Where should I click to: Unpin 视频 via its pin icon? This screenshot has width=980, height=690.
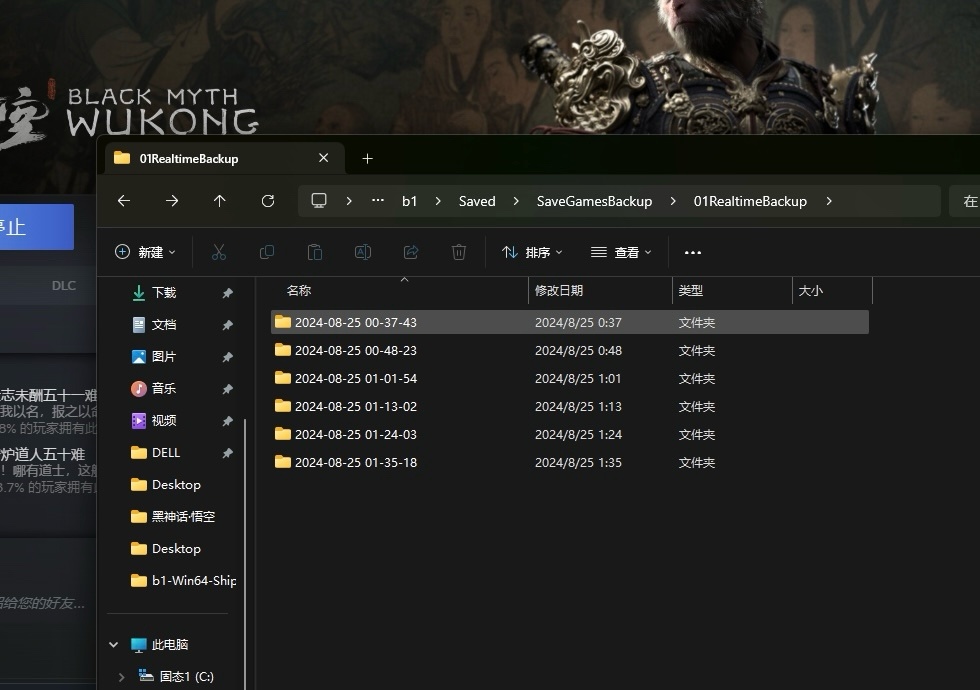point(228,420)
